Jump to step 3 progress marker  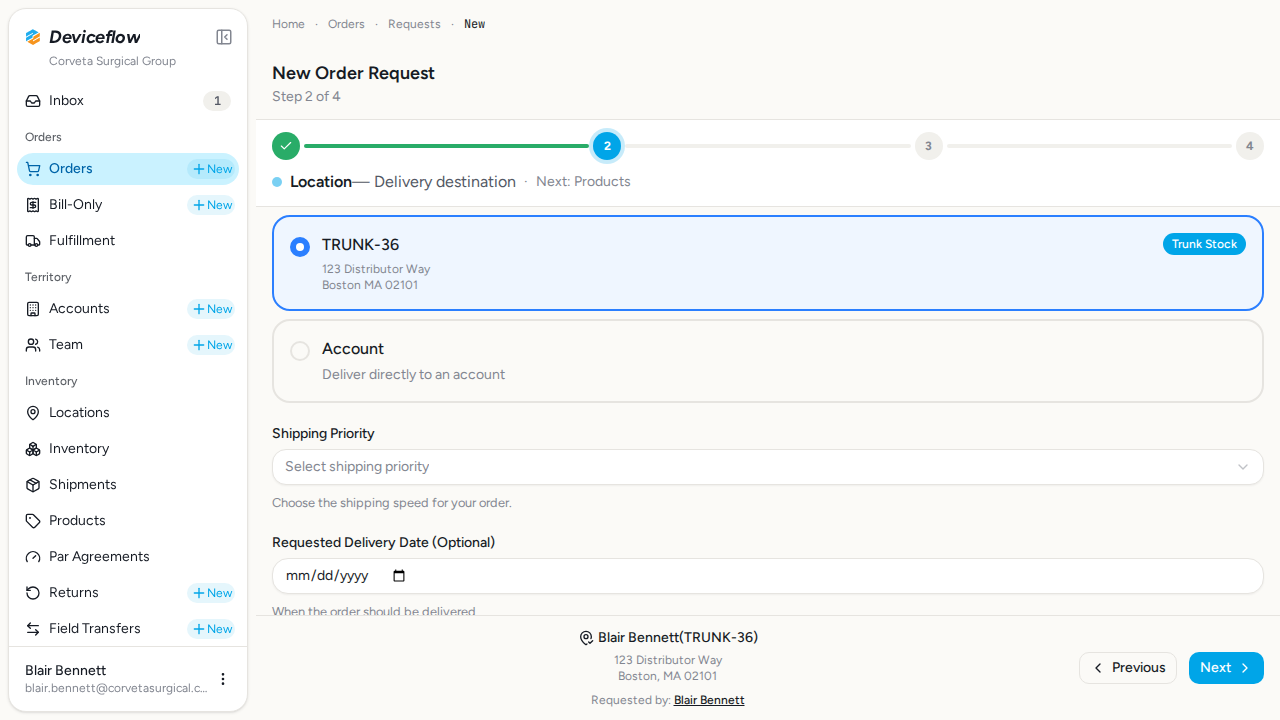(928, 146)
